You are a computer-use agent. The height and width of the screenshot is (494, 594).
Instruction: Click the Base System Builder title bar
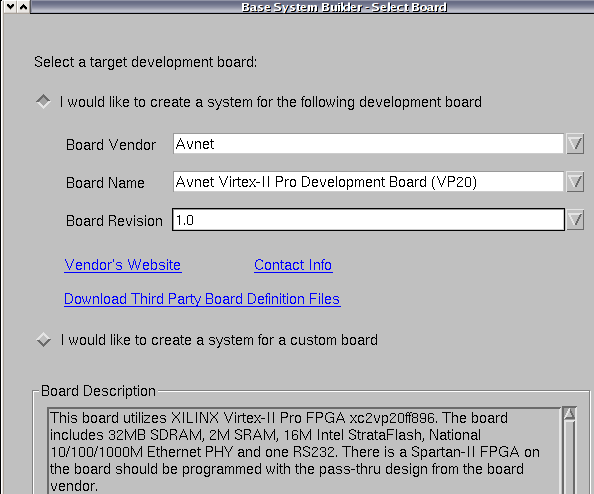tap(312, 7)
